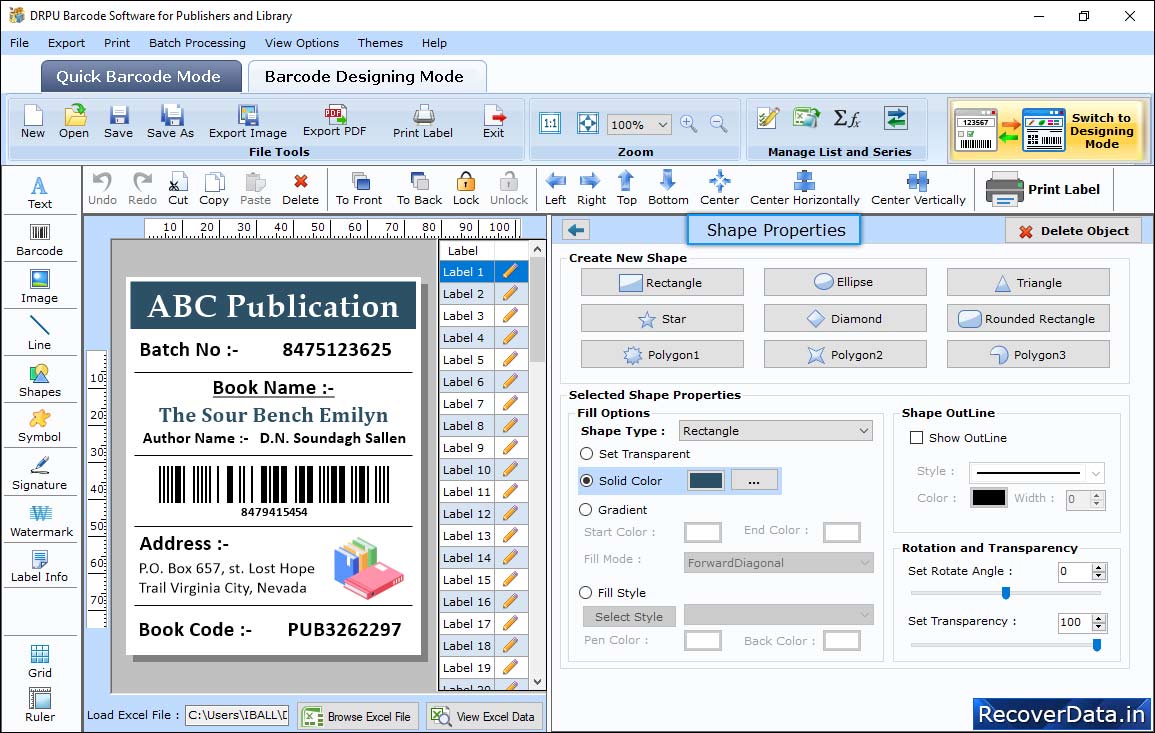Click the Open file icon

[74, 122]
